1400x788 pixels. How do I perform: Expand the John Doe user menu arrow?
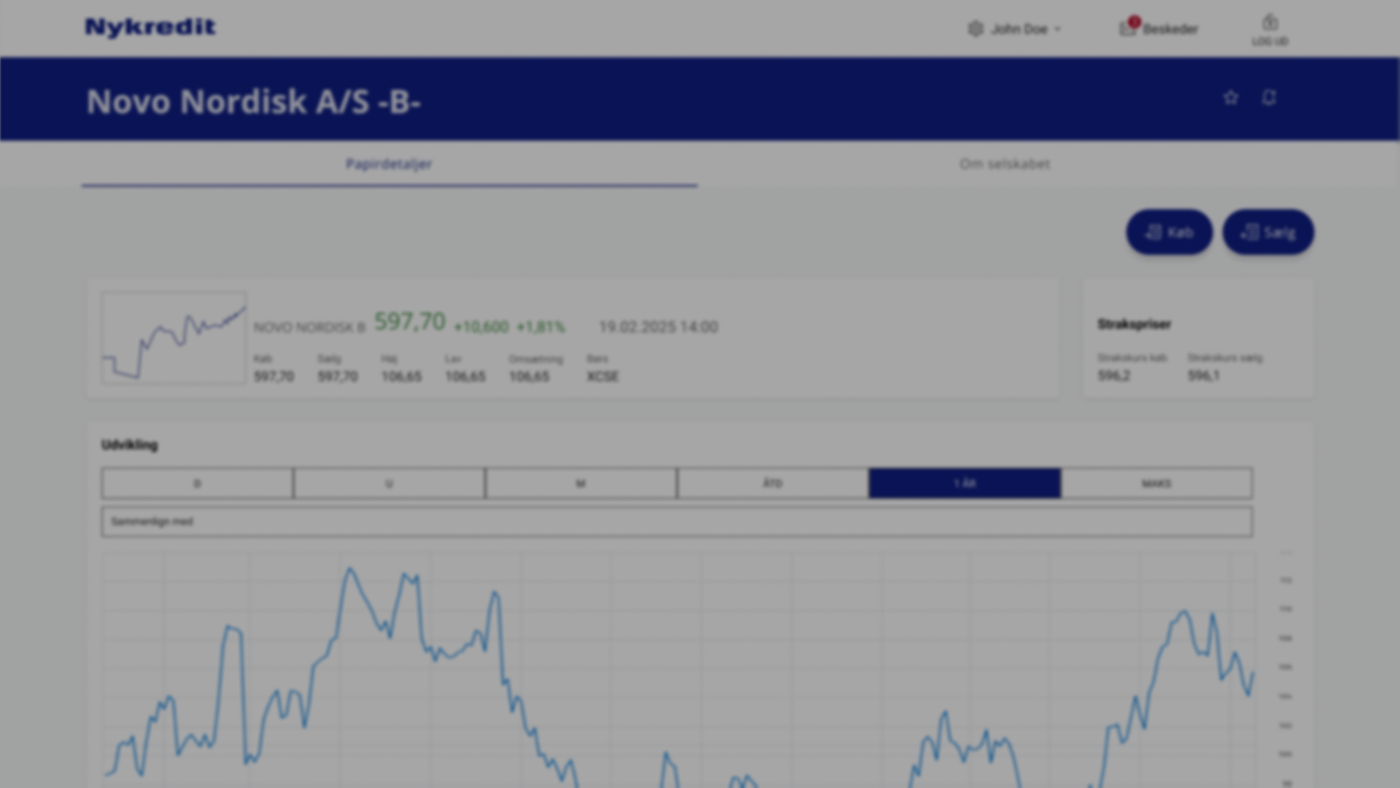tap(1058, 30)
